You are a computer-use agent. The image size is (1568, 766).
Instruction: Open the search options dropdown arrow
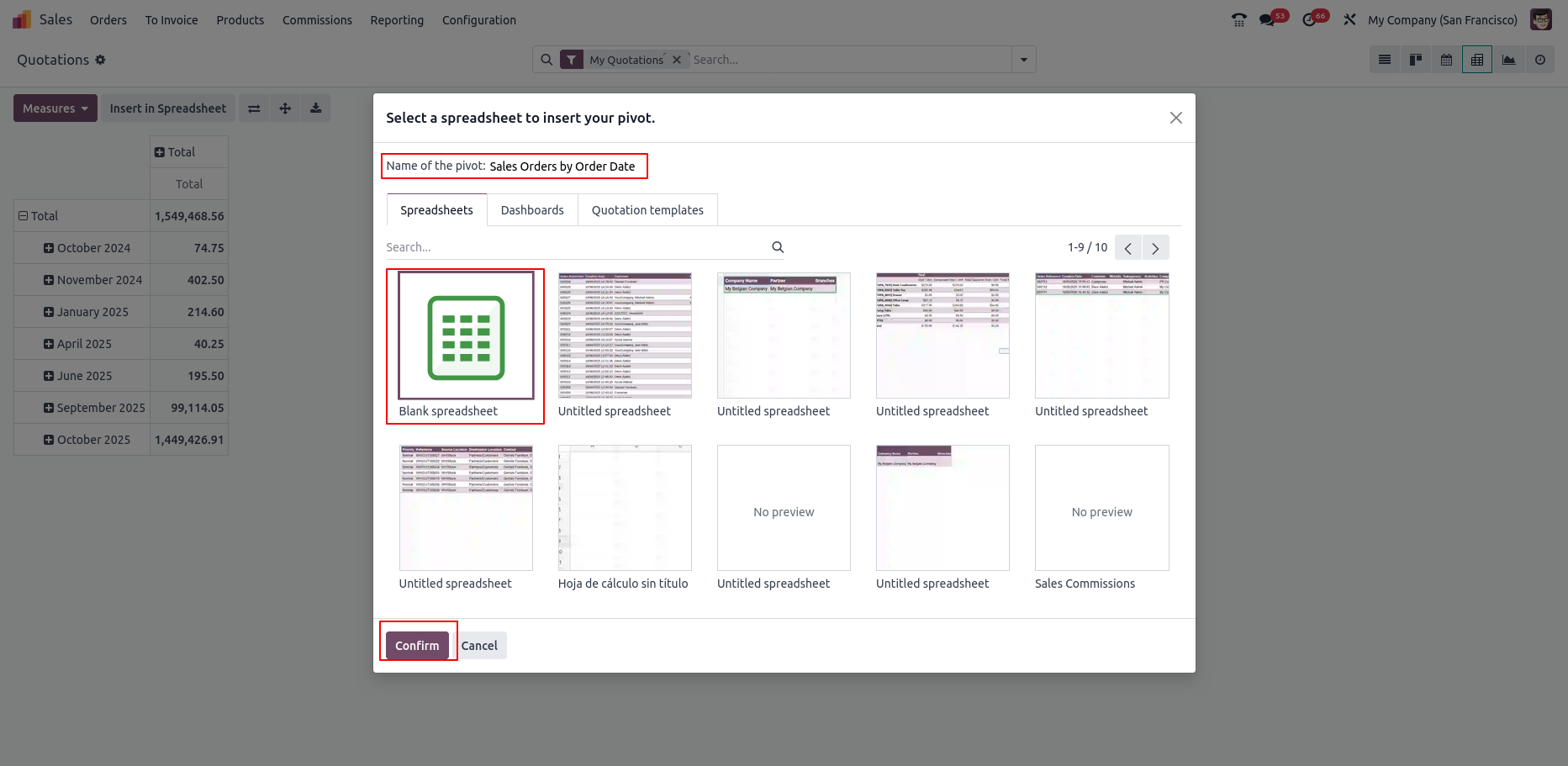click(x=1023, y=60)
